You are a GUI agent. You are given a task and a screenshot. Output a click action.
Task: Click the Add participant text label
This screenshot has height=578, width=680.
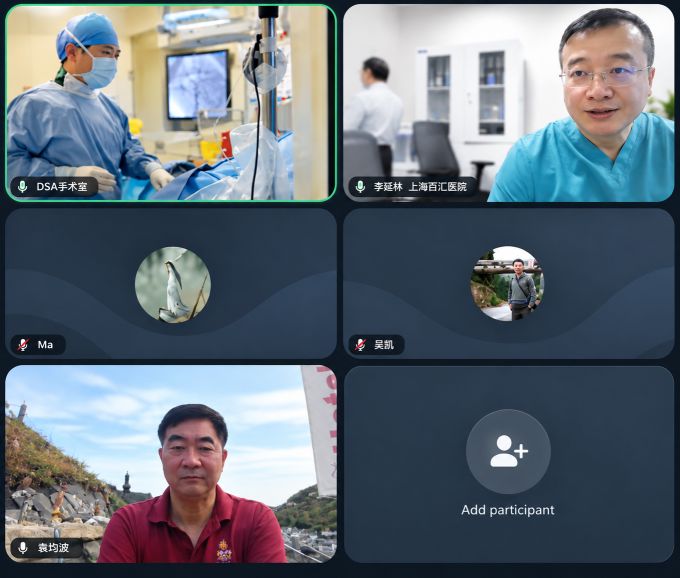508,510
